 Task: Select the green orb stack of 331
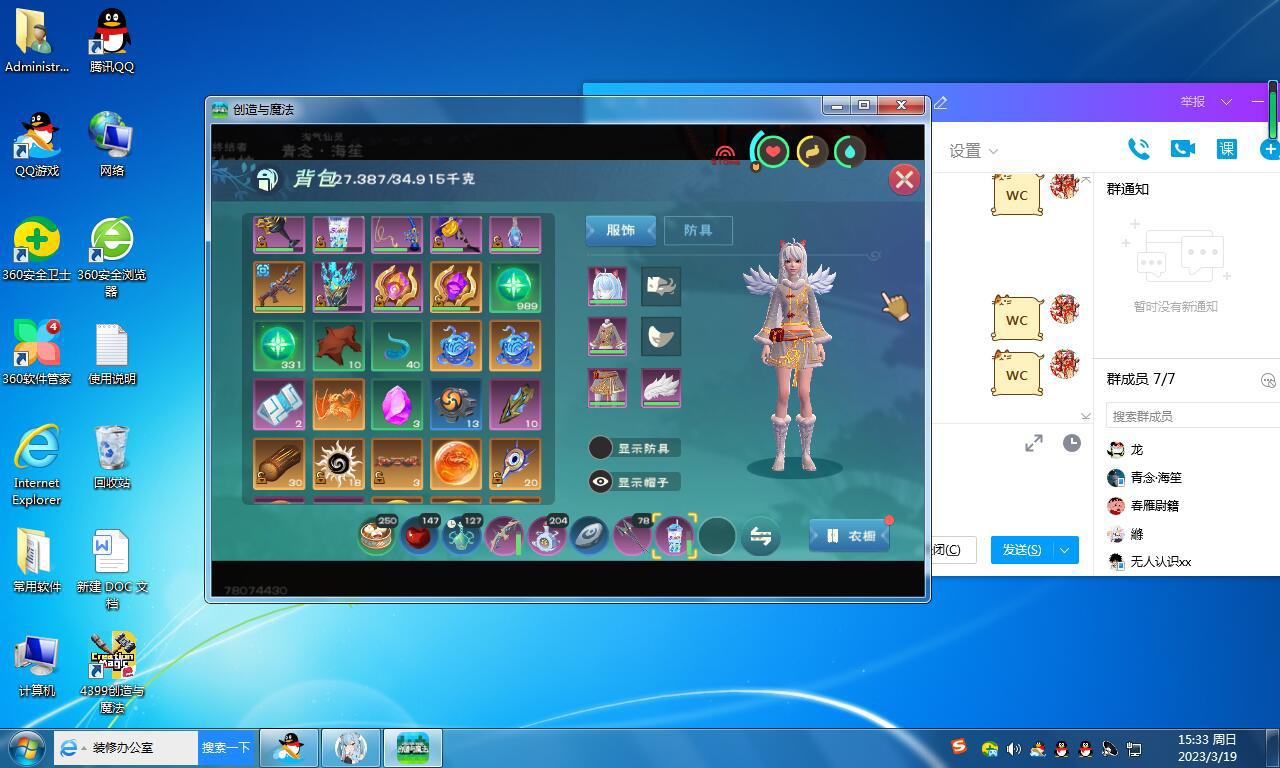[279, 346]
